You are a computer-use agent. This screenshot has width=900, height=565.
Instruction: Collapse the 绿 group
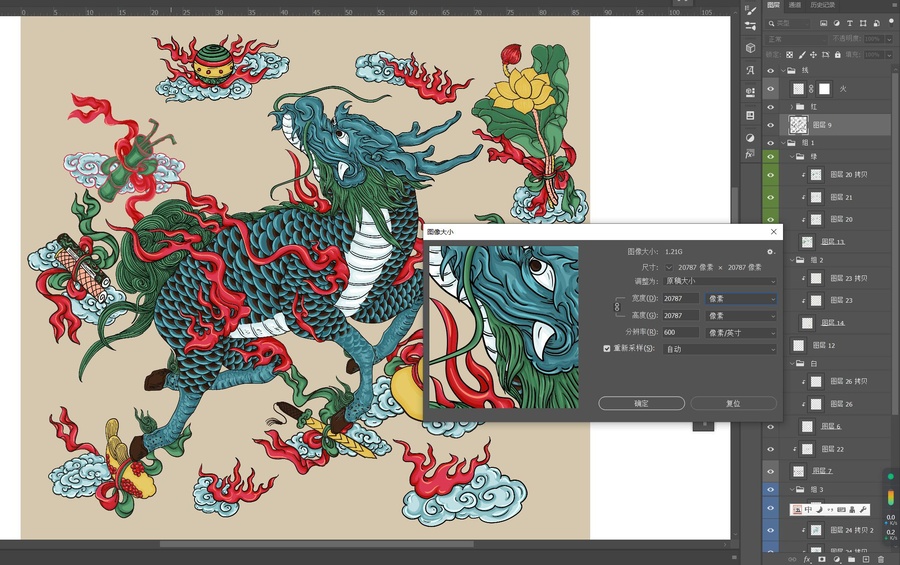[x=792, y=156]
